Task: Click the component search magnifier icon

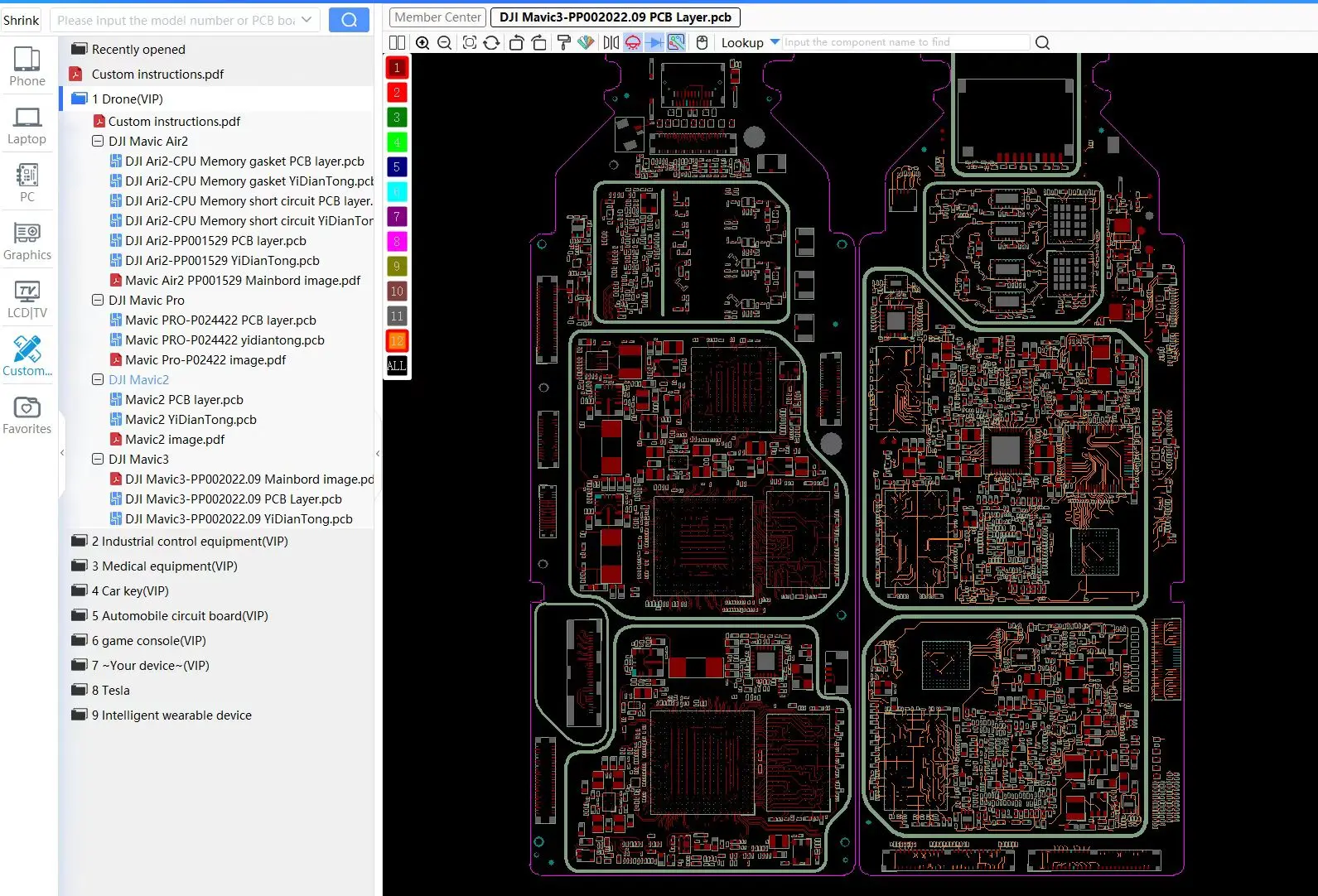Action: click(x=1043, y=42)
